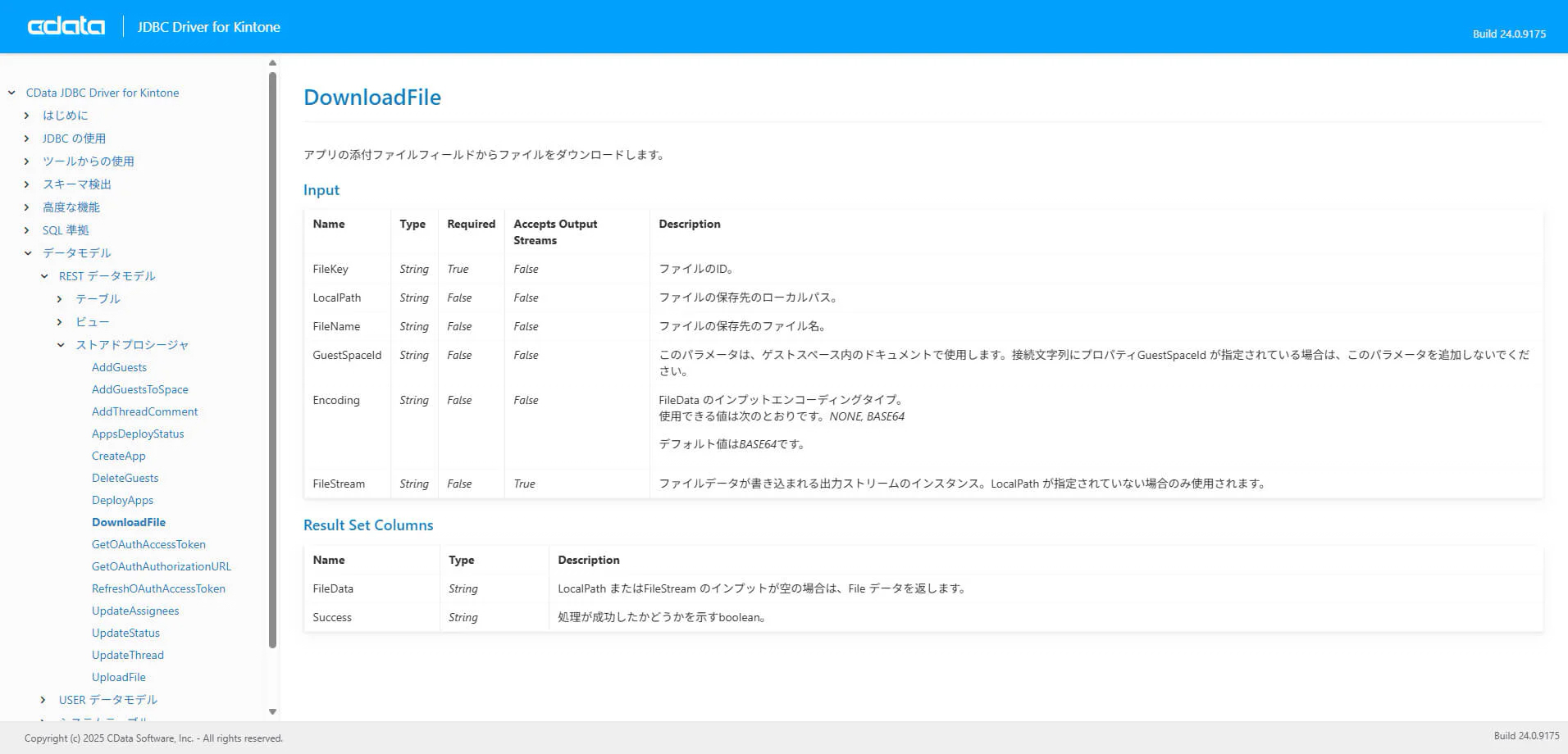Expand the USER データモデル chevron
The width and height of the screenshot is (1568, 754).
43,700
